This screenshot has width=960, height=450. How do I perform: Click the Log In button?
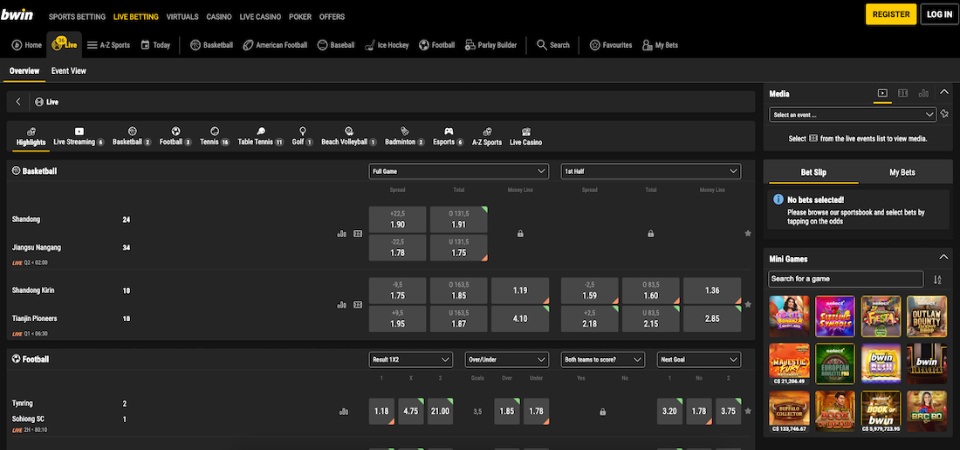click(x=939, y=14)
